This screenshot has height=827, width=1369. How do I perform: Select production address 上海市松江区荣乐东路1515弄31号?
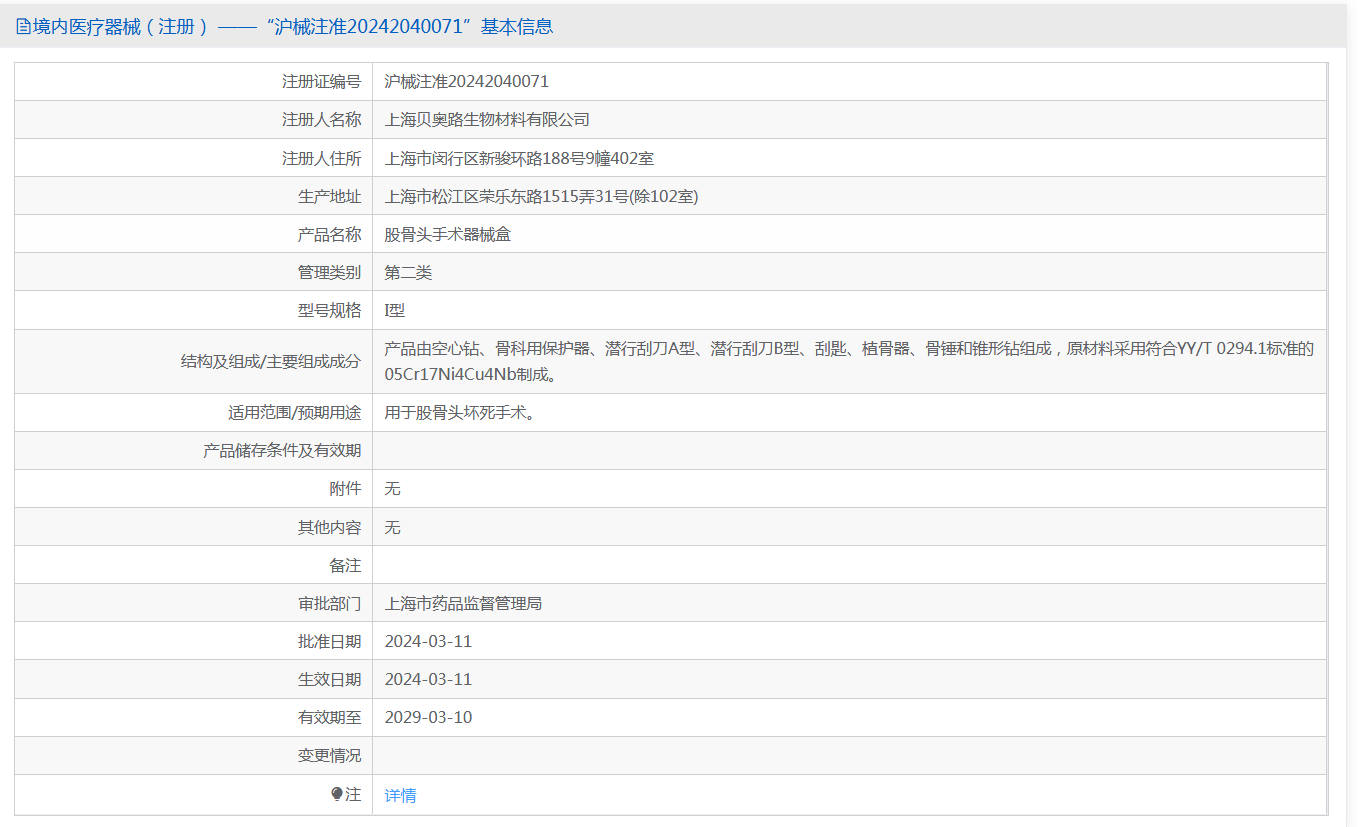point(541,196)
